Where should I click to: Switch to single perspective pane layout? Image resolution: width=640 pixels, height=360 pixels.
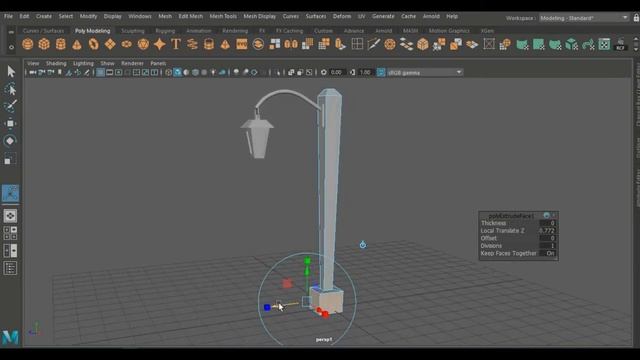click(10, 216)
